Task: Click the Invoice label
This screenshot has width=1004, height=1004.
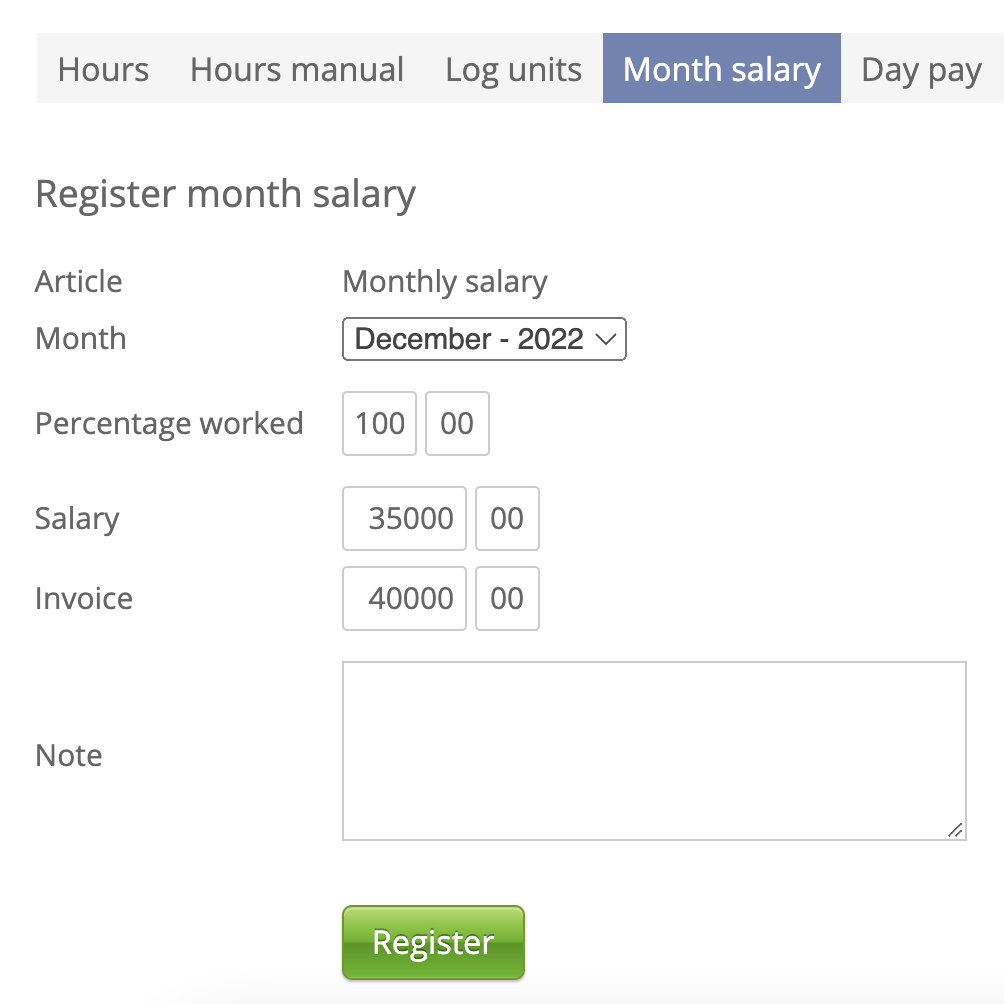Action: pos(84,598)
